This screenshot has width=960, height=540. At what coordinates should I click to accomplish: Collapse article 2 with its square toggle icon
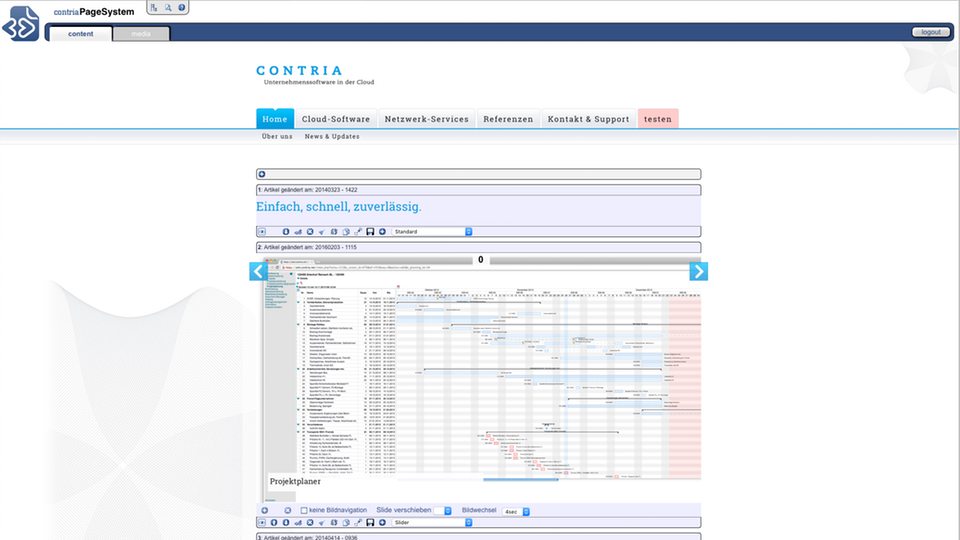(x=262, y=523)
